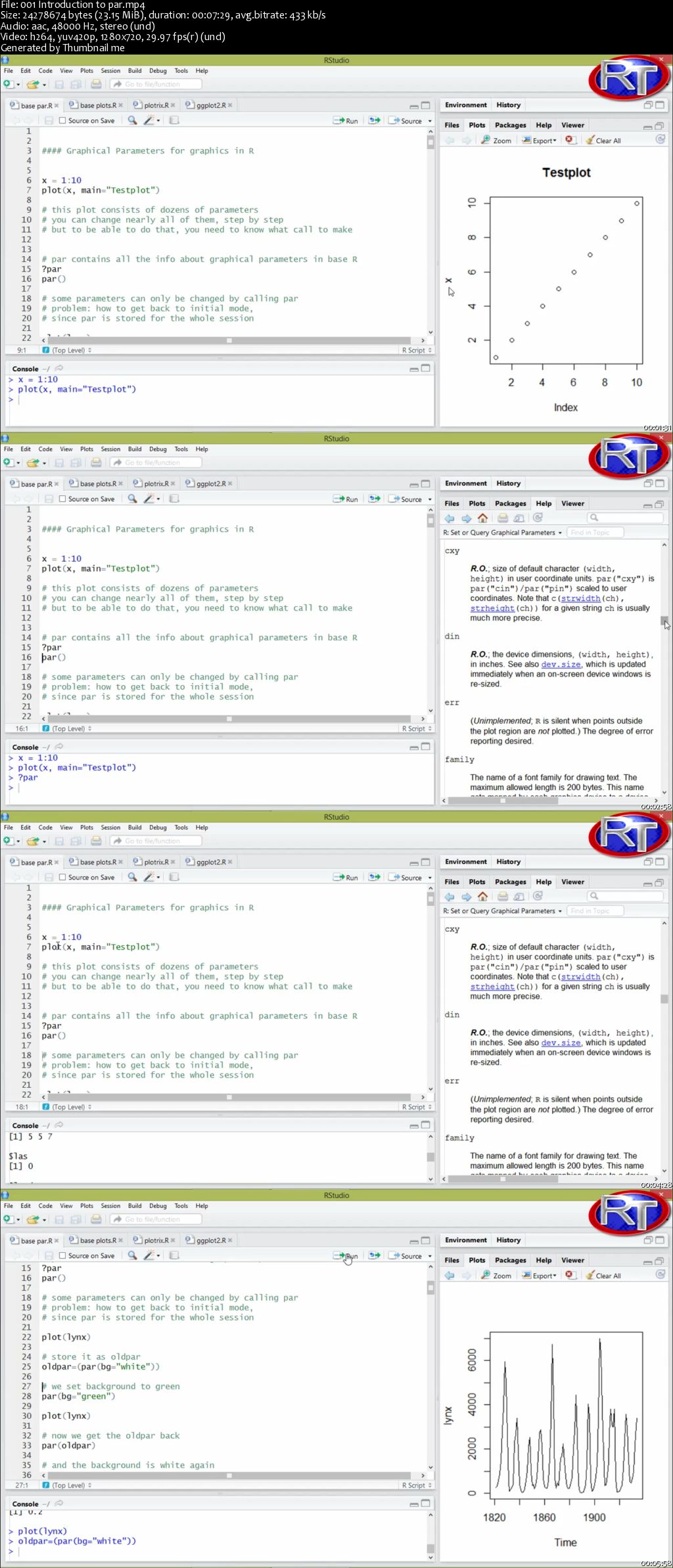Follow dev.size link in frame with ?par console

point(561,664)
